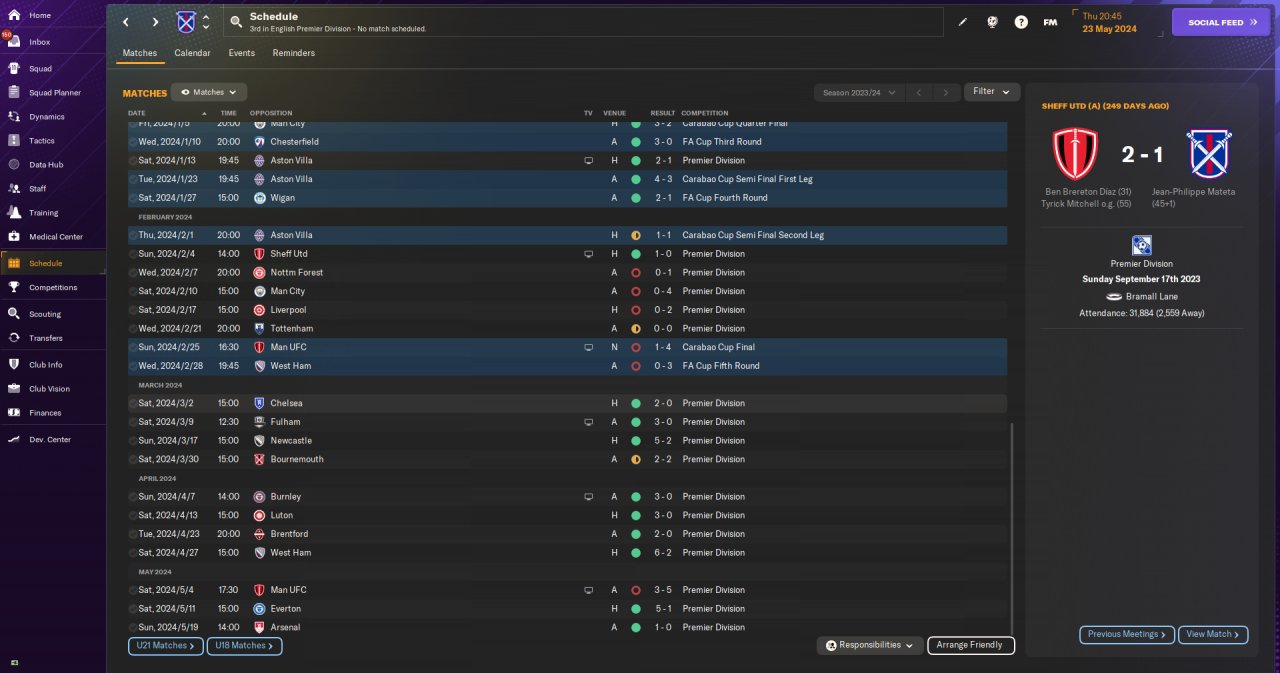The width and height of the screenshot is (1280, 673).
Task: Select the Chelsea 2-0 match row
Action: [x=567, y=403]
